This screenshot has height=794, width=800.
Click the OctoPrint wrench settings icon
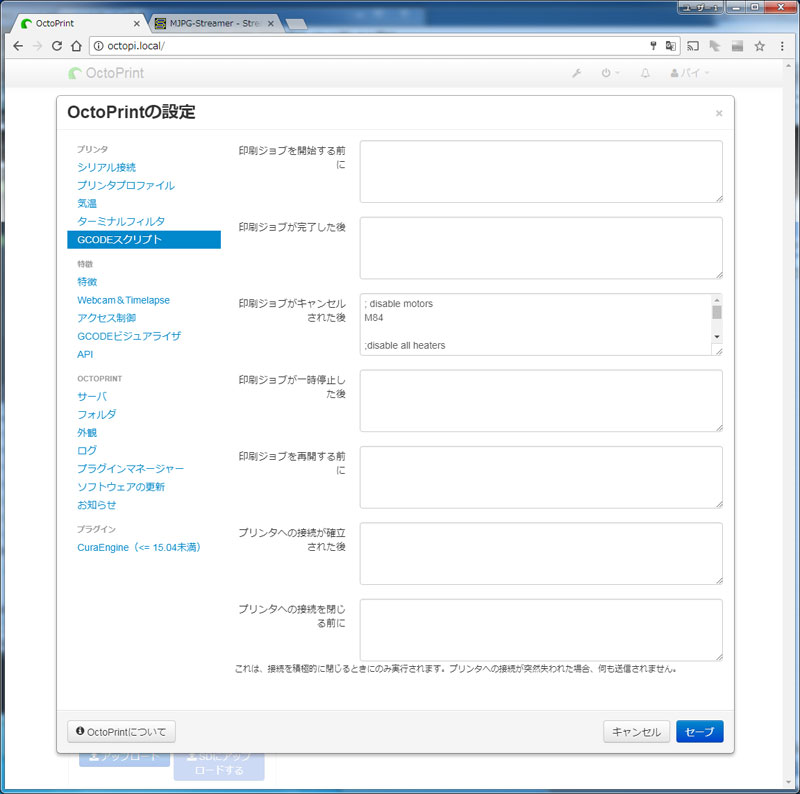[x=577, y=73]
